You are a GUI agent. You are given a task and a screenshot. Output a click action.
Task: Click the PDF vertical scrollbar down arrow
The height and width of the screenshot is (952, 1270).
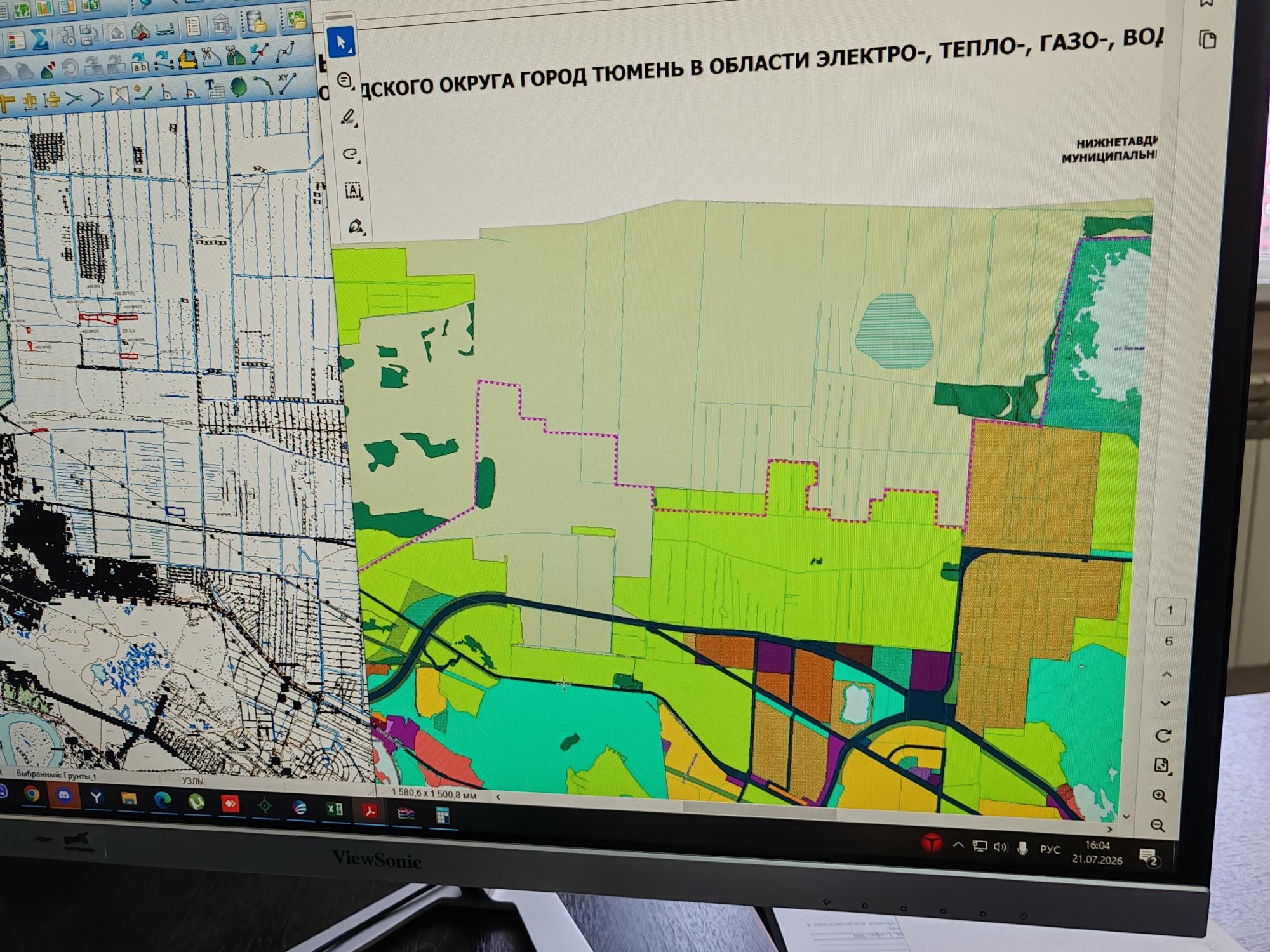1126,817
